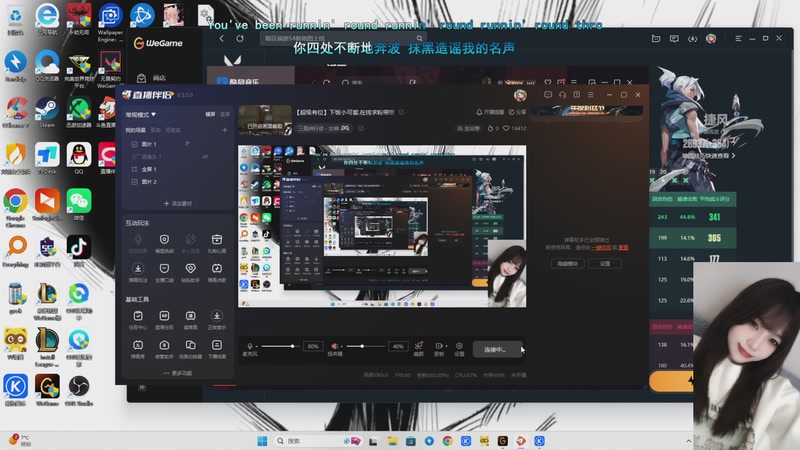Toggle visibility of 图片 1 source
Viewport: 800px width, 450px height.
pos(188,144)
